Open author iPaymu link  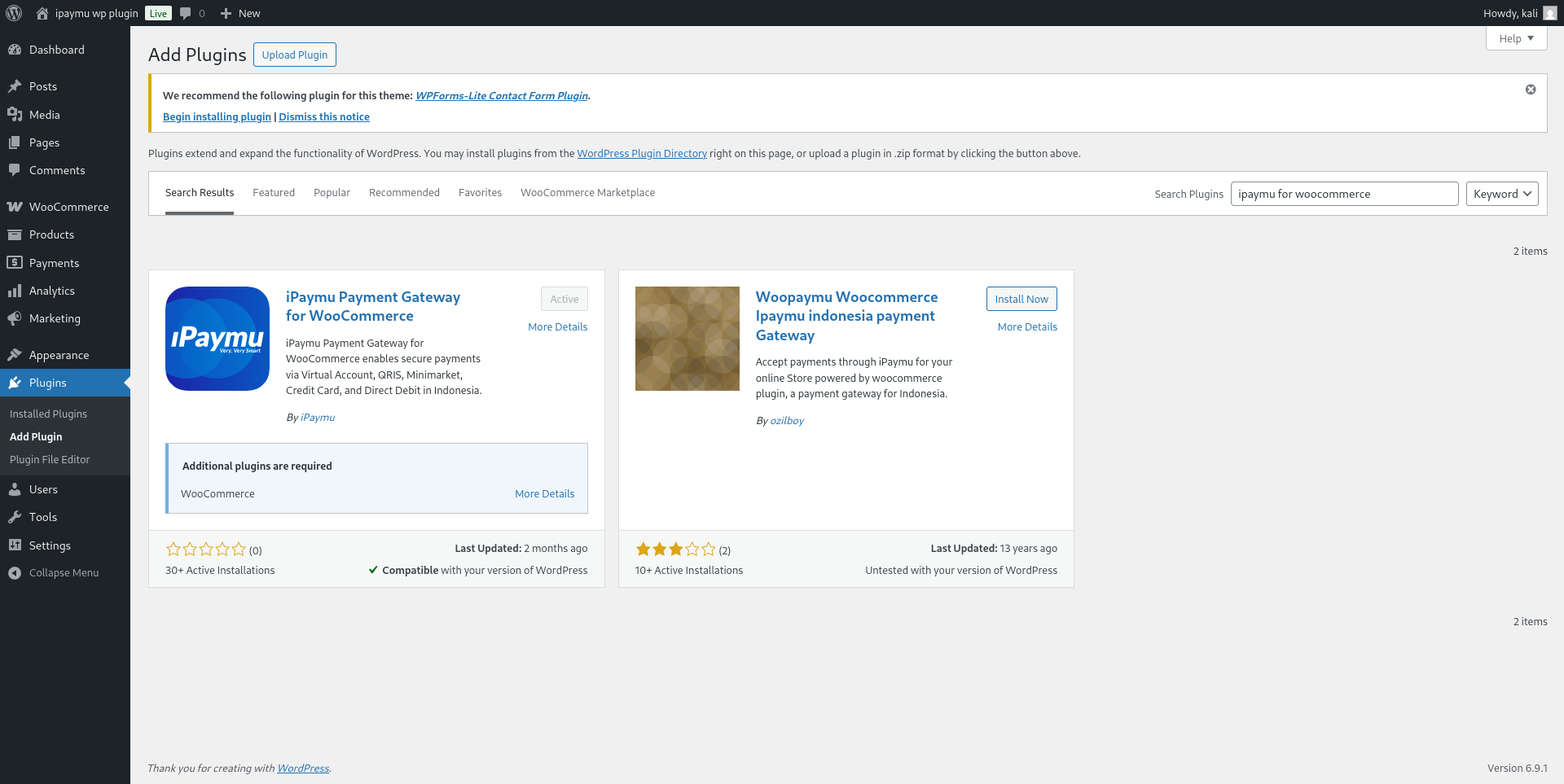pos(318,418)
